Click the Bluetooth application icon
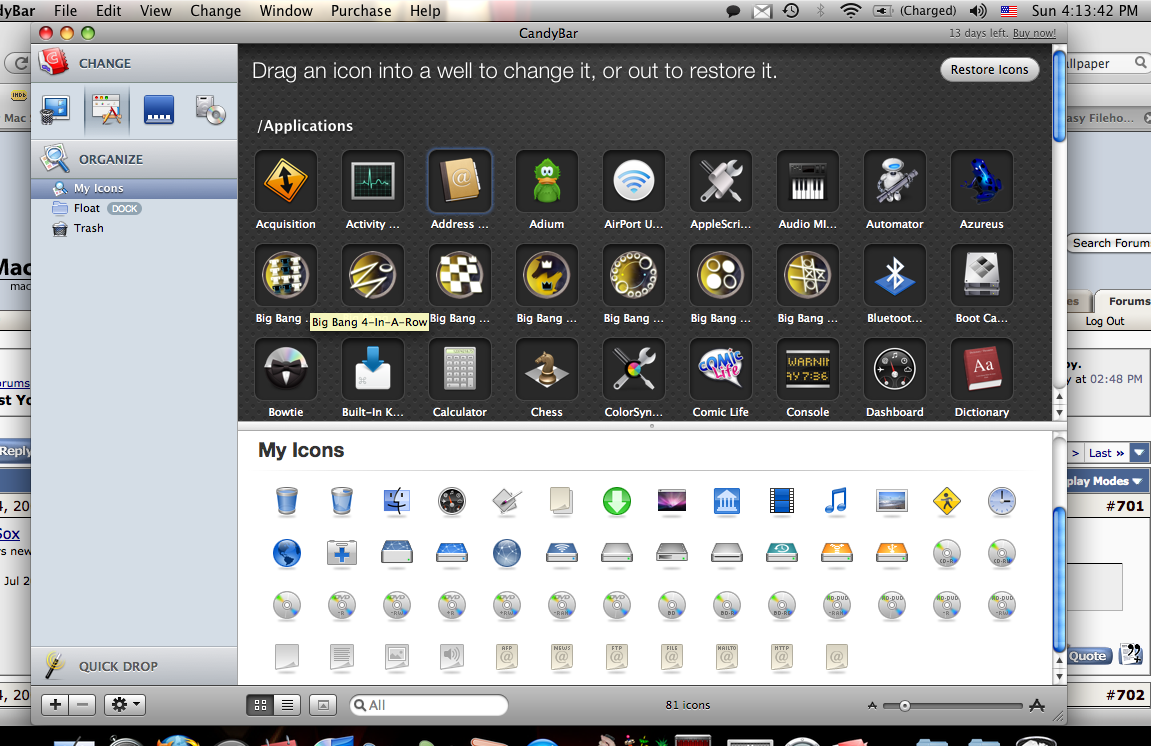Viewport: 1151px width, 746px height. (x=895, y=275)
